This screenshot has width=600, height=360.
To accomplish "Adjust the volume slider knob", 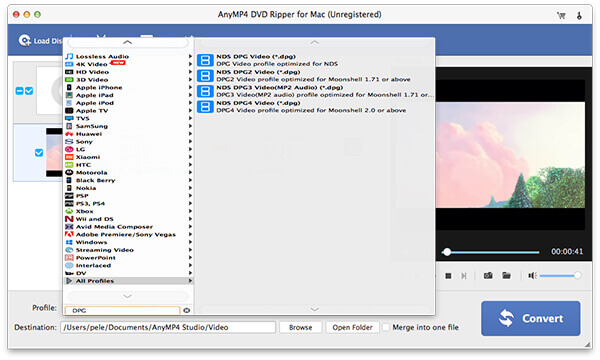I will click(577, 275).
